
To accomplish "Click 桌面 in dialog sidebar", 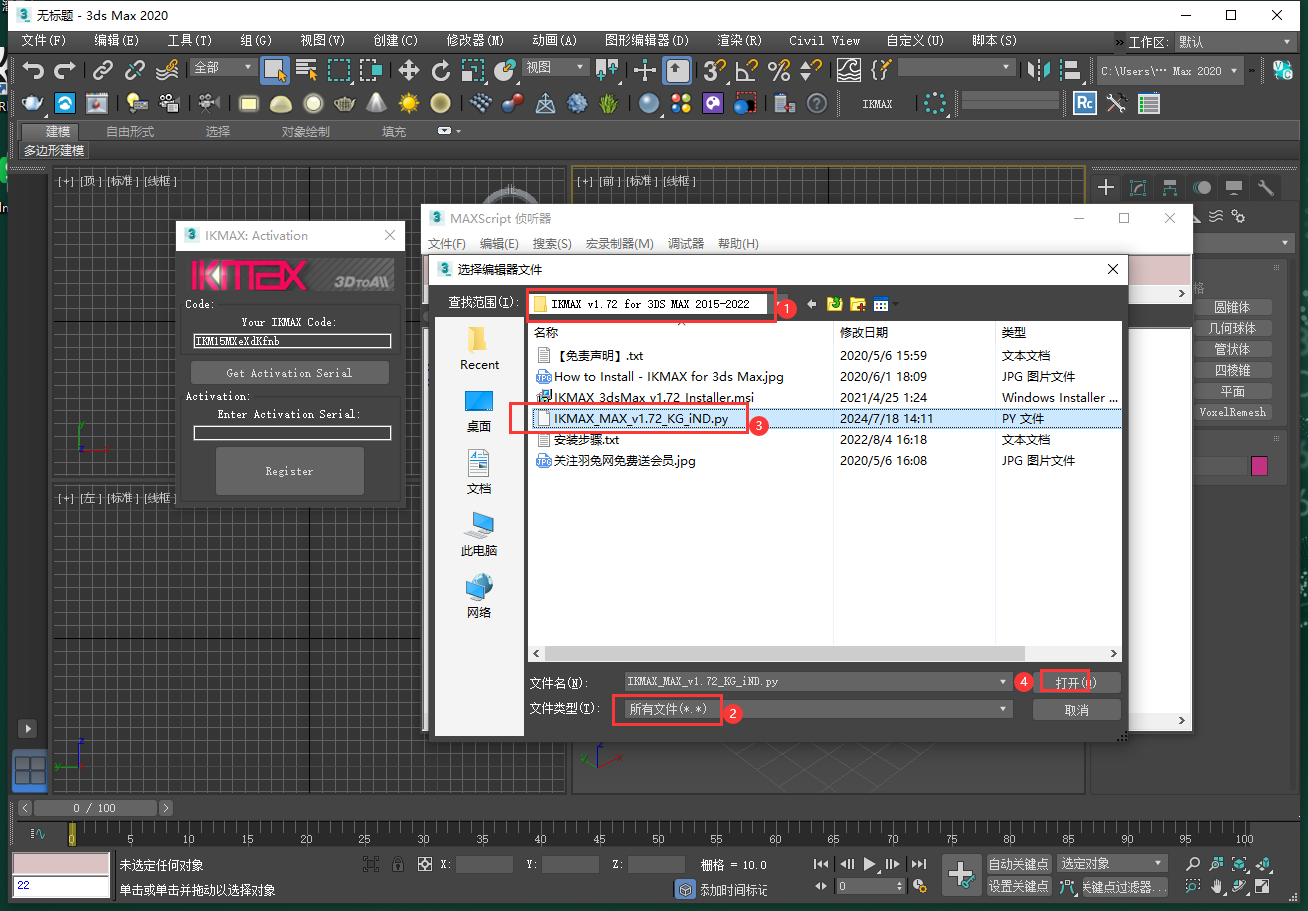I will (x=479, y=410).
